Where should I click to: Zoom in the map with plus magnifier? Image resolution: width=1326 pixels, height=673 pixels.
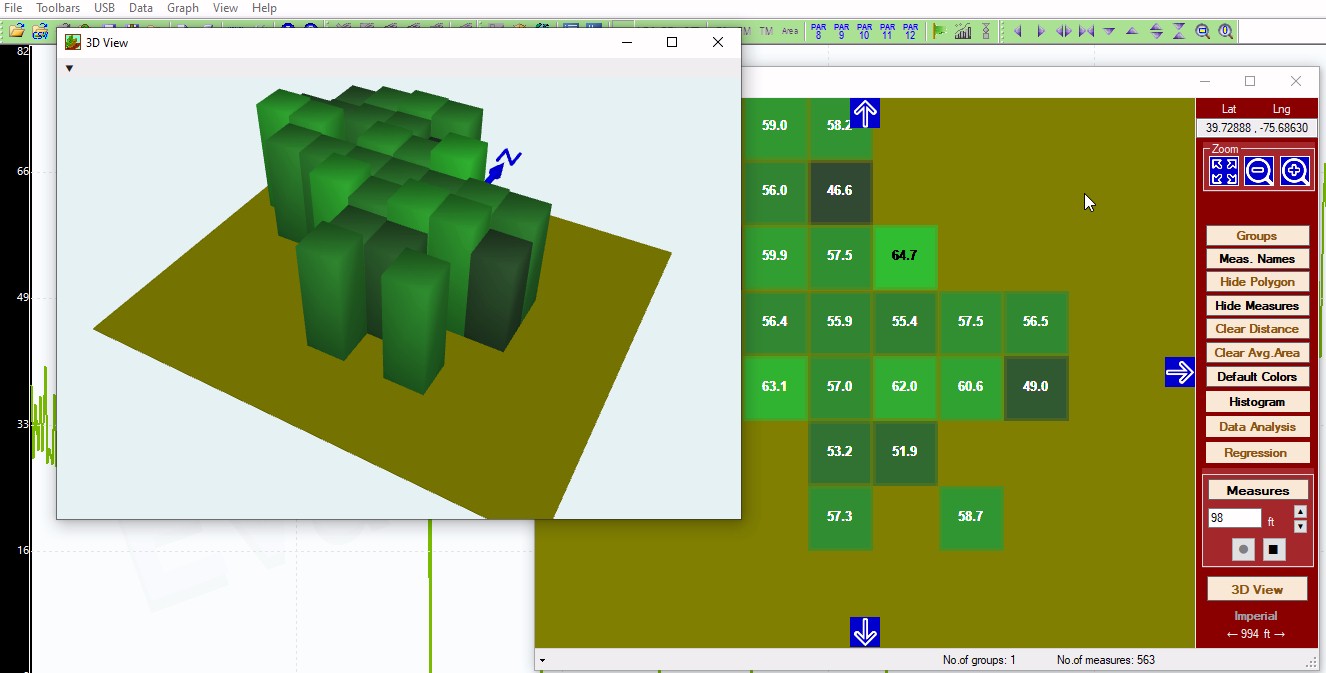click(1294, 171)
